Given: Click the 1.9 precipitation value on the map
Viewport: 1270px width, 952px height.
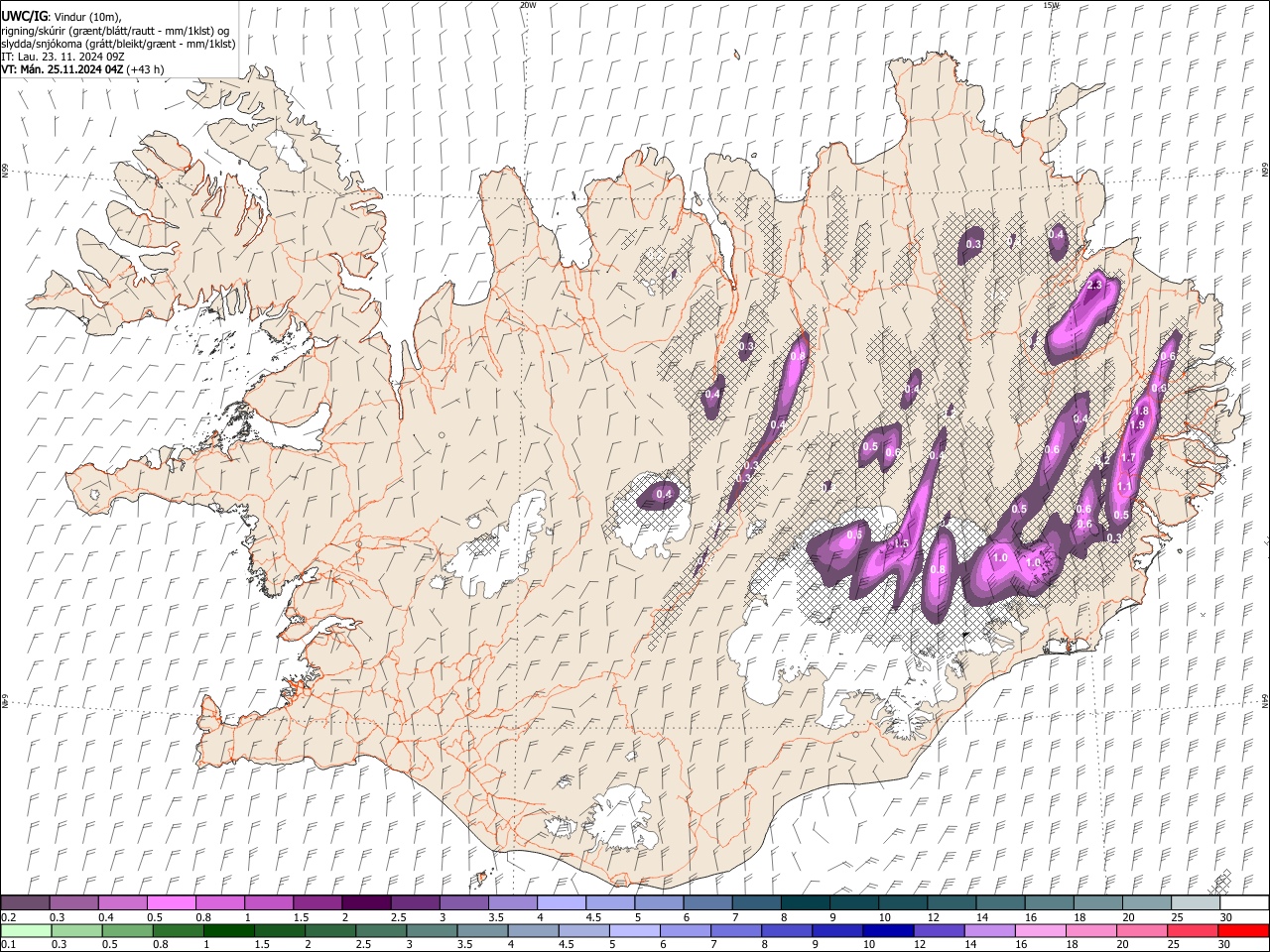Looking at the screenshot, I should pos(1138,424).
